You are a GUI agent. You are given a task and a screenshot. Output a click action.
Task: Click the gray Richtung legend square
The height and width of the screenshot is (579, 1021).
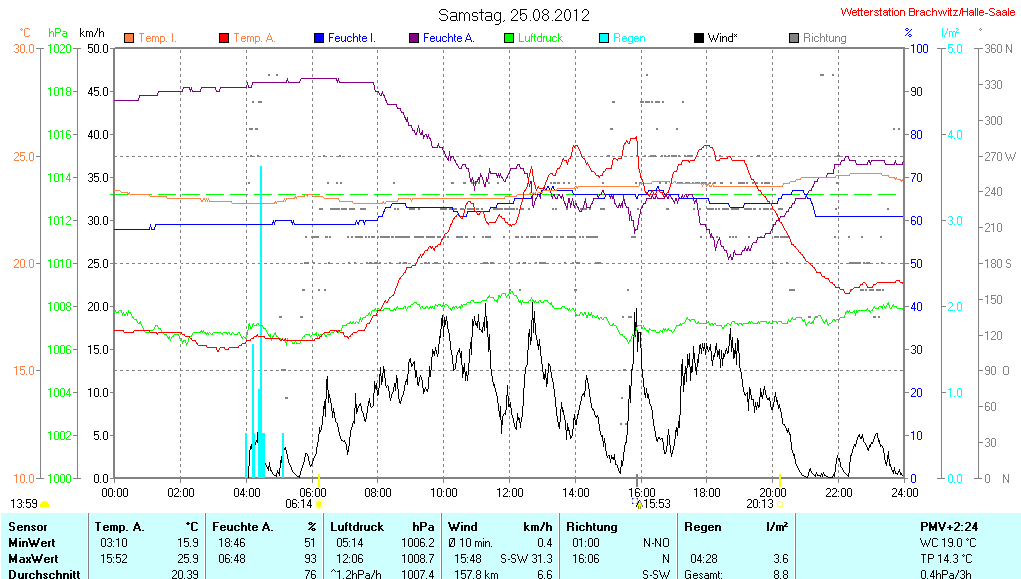coord(794,38)
